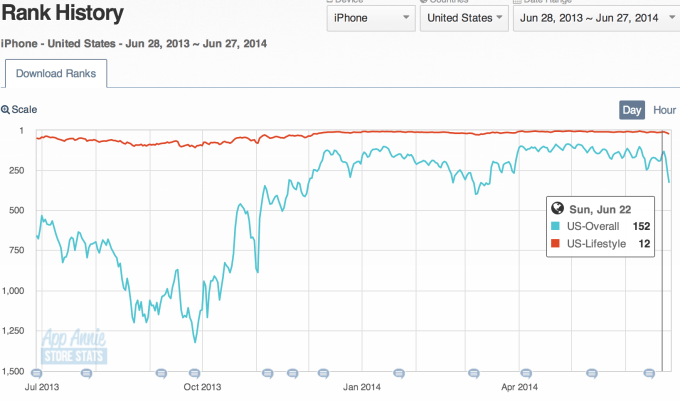Viewport: 680px width, 401px height.
Task: Open the iPhone device dropdown
Action: click(x=370, y=18)
